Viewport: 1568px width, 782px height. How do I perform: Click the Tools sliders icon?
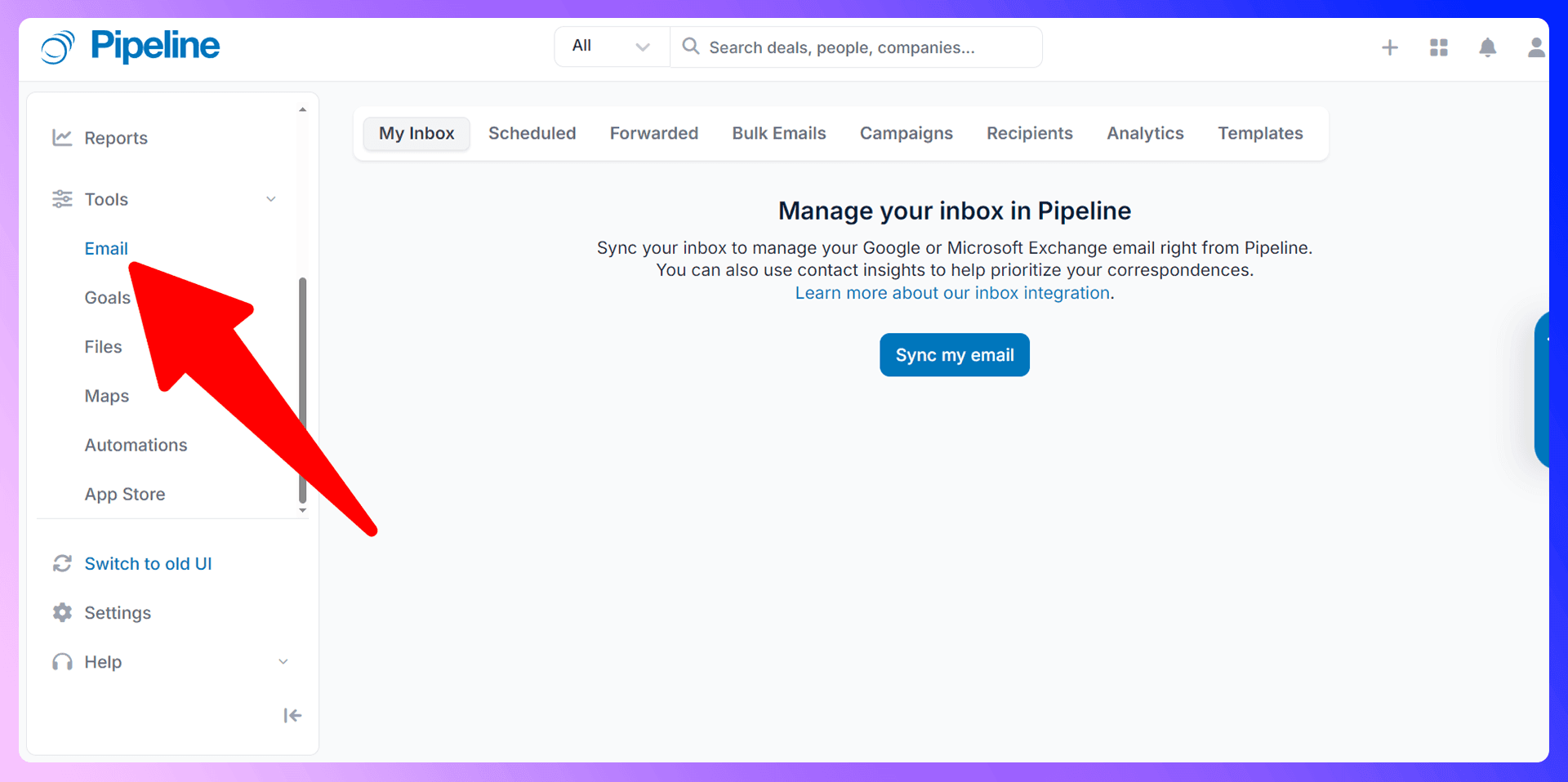[62, 199]
